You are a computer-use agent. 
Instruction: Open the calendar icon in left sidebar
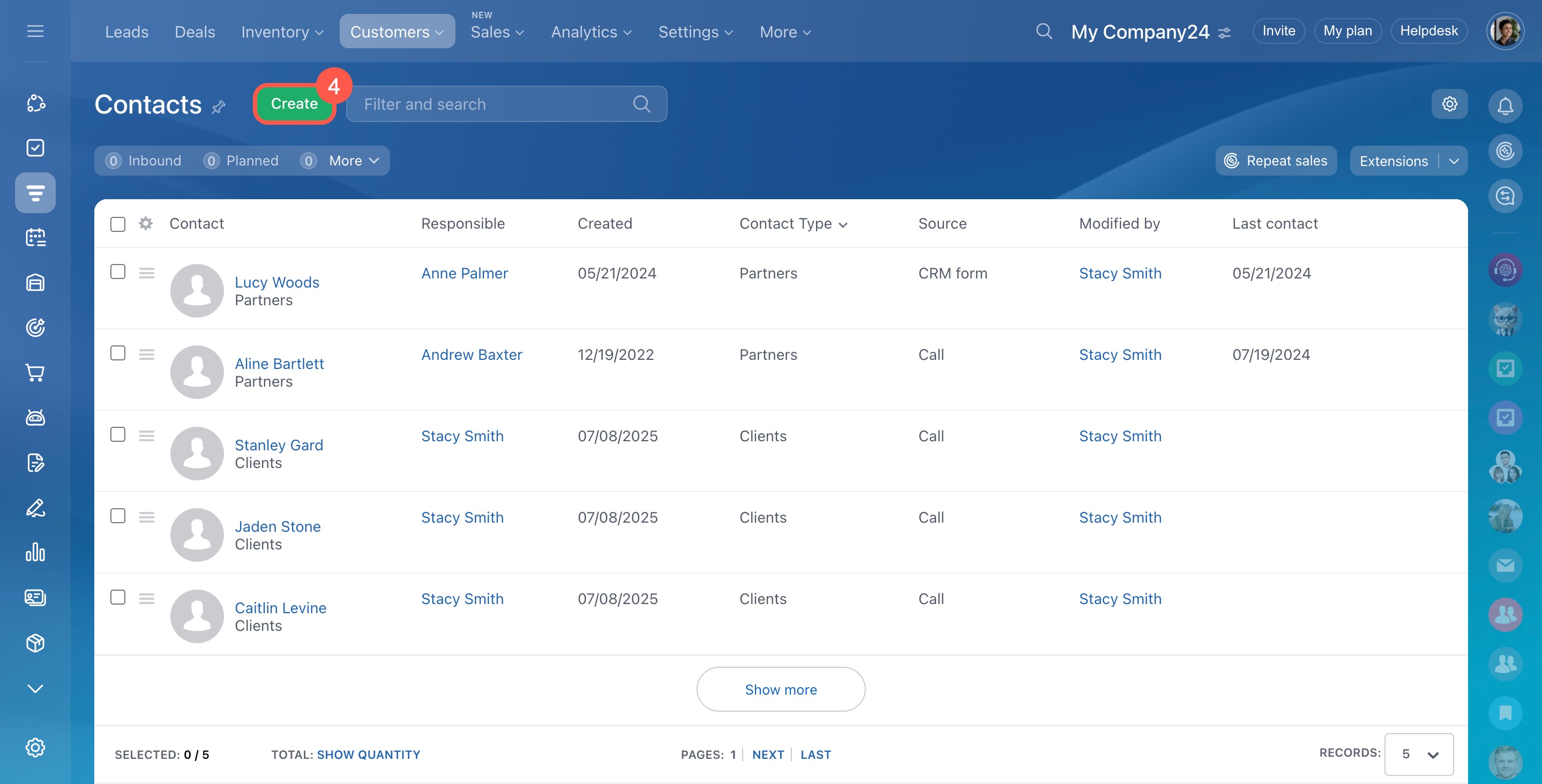35,238
